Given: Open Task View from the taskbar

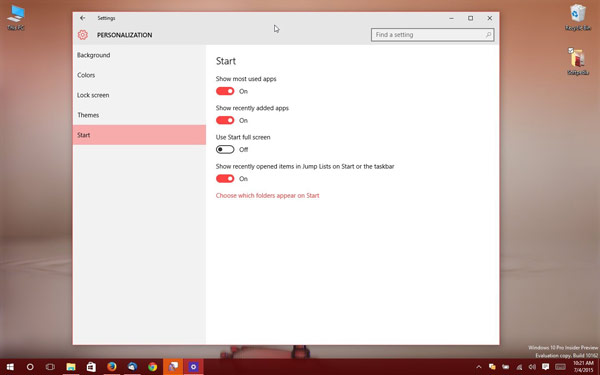Looking at the screenshot, I should pos(50,367).
